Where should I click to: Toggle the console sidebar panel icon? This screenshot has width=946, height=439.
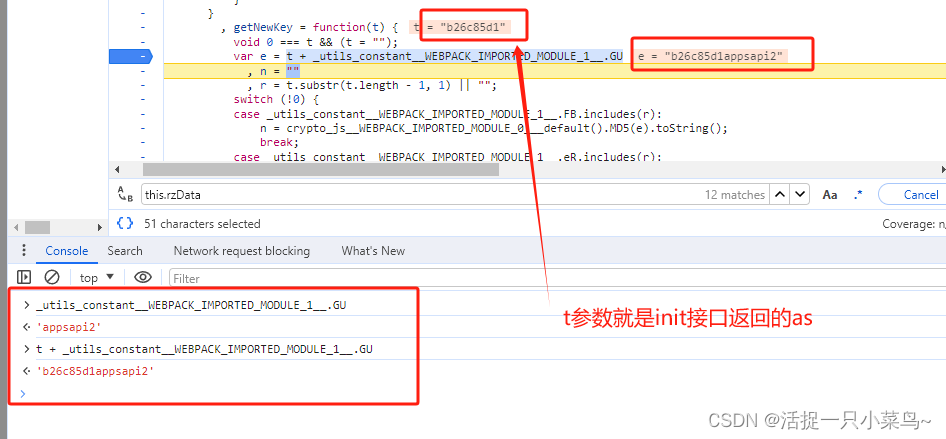tap(24, 277)
